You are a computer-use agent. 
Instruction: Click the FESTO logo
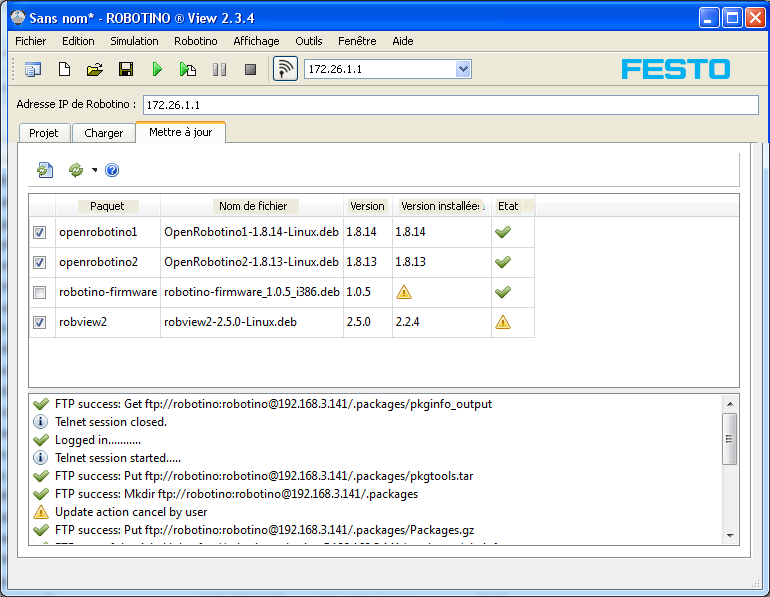[x=676, y=69]
